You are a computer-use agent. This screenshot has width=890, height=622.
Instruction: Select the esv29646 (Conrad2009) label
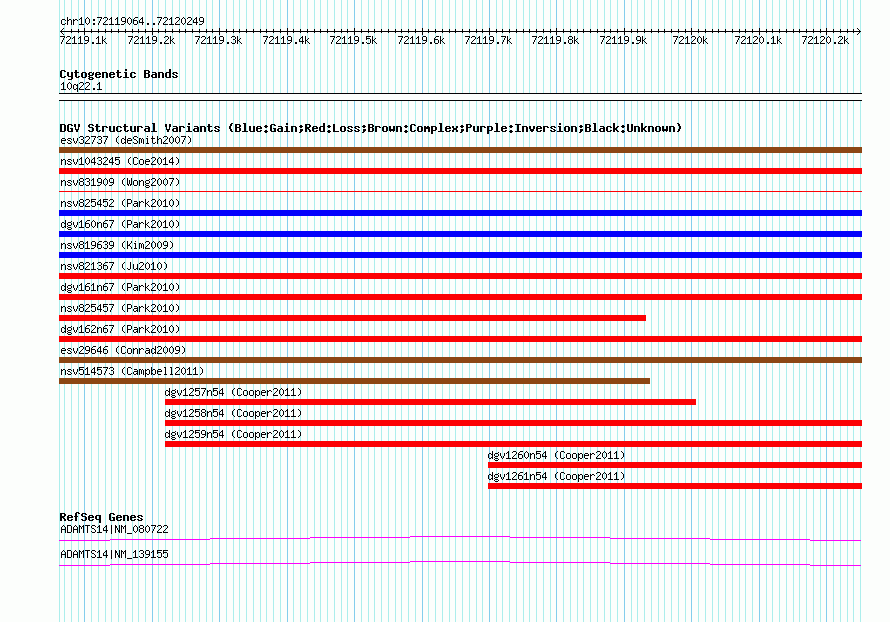(123, 350)
